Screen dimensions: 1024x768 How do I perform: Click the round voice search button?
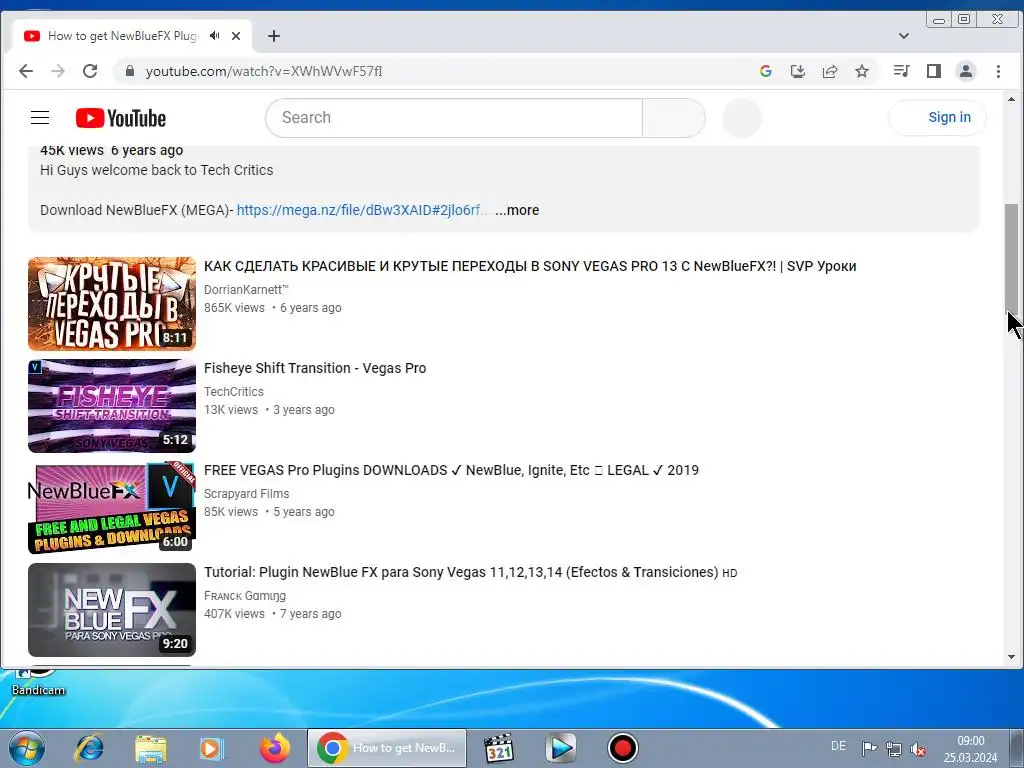point(742,118)
